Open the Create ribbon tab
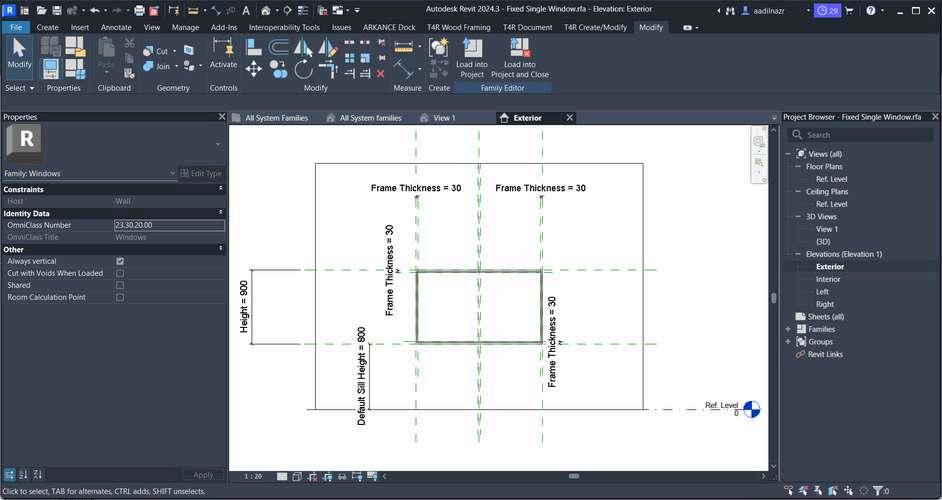Viewport: 942px width, 500px height. 47,27
